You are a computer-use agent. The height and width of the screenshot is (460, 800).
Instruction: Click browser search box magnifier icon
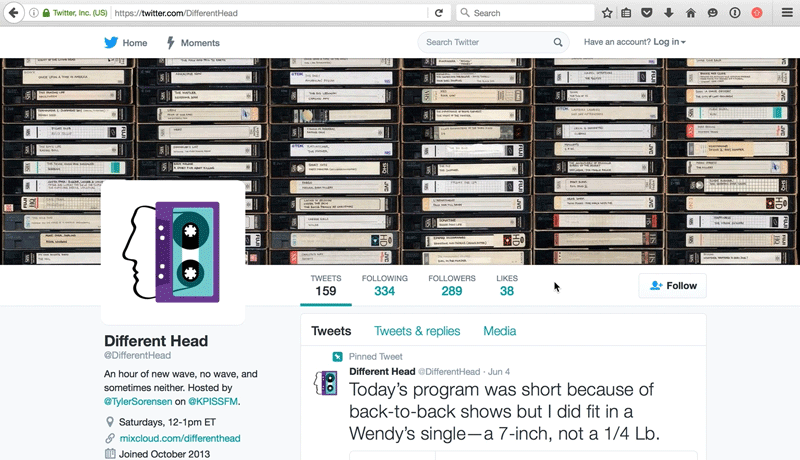465,13
